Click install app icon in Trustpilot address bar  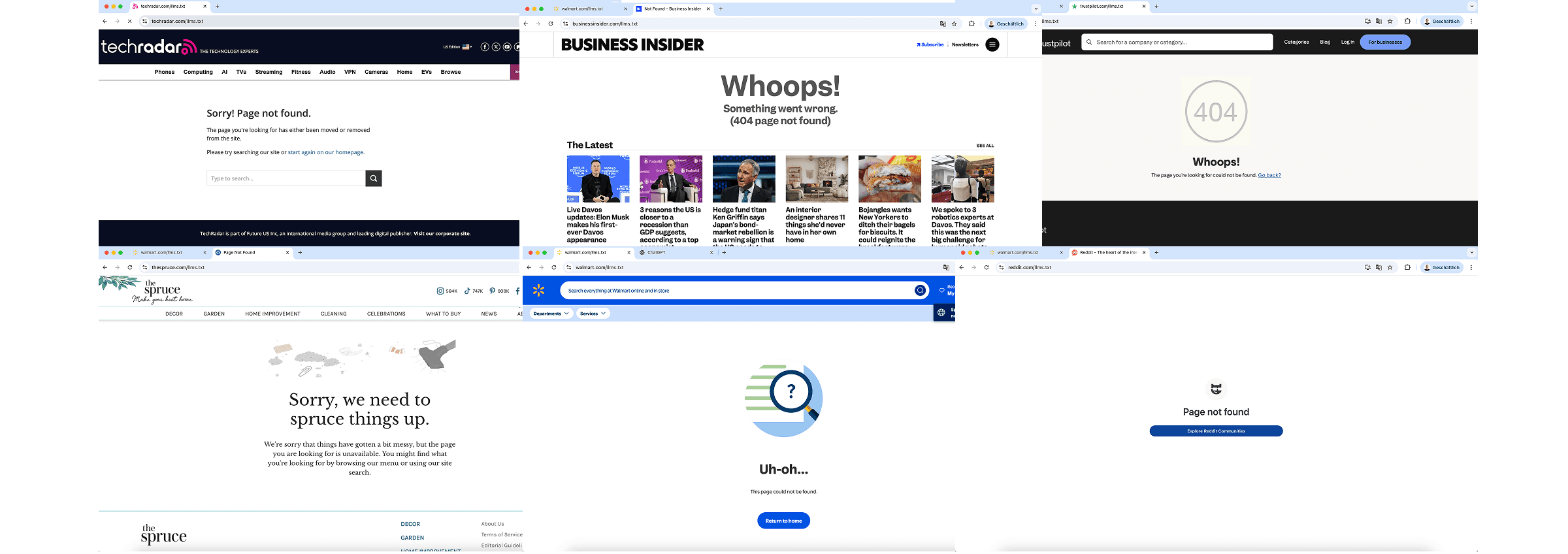1367,21
